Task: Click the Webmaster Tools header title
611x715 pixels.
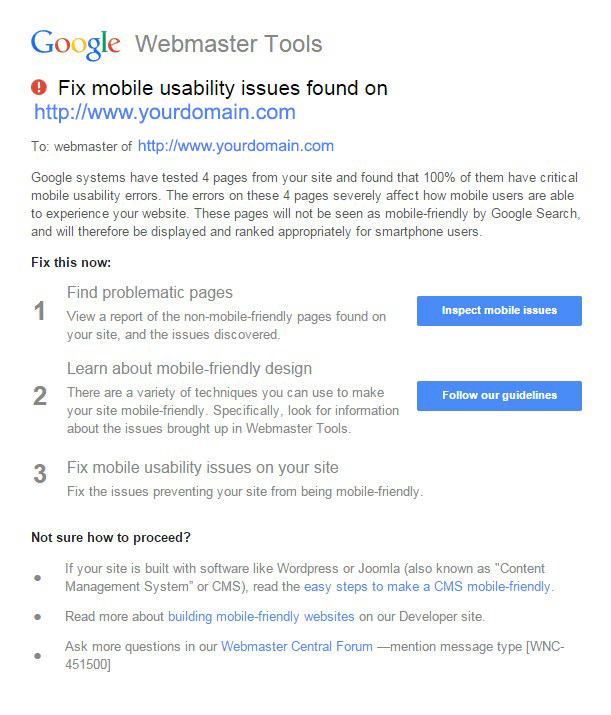Action: 228,44
